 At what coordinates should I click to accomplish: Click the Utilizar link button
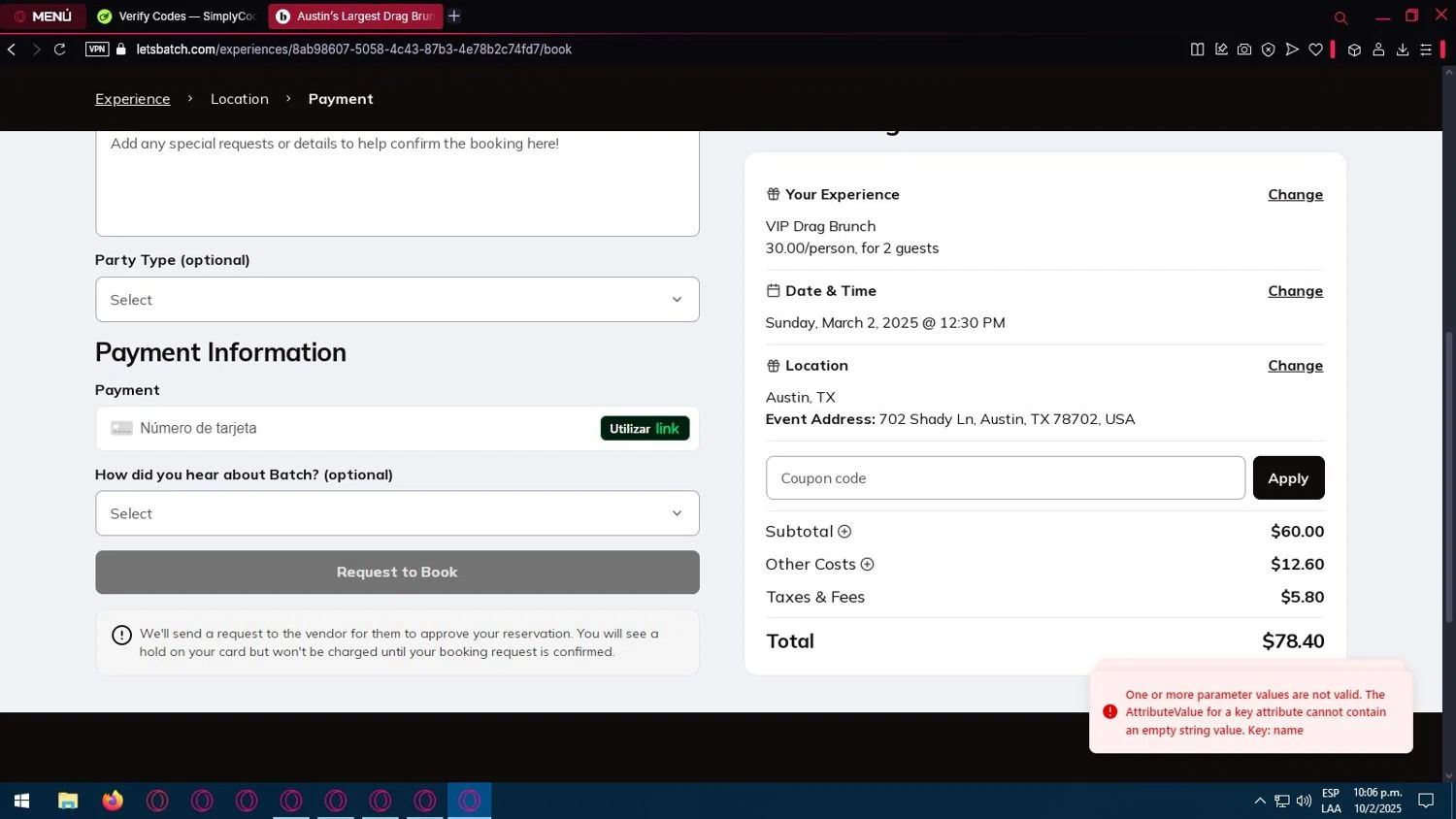click(x=645, y=428)
